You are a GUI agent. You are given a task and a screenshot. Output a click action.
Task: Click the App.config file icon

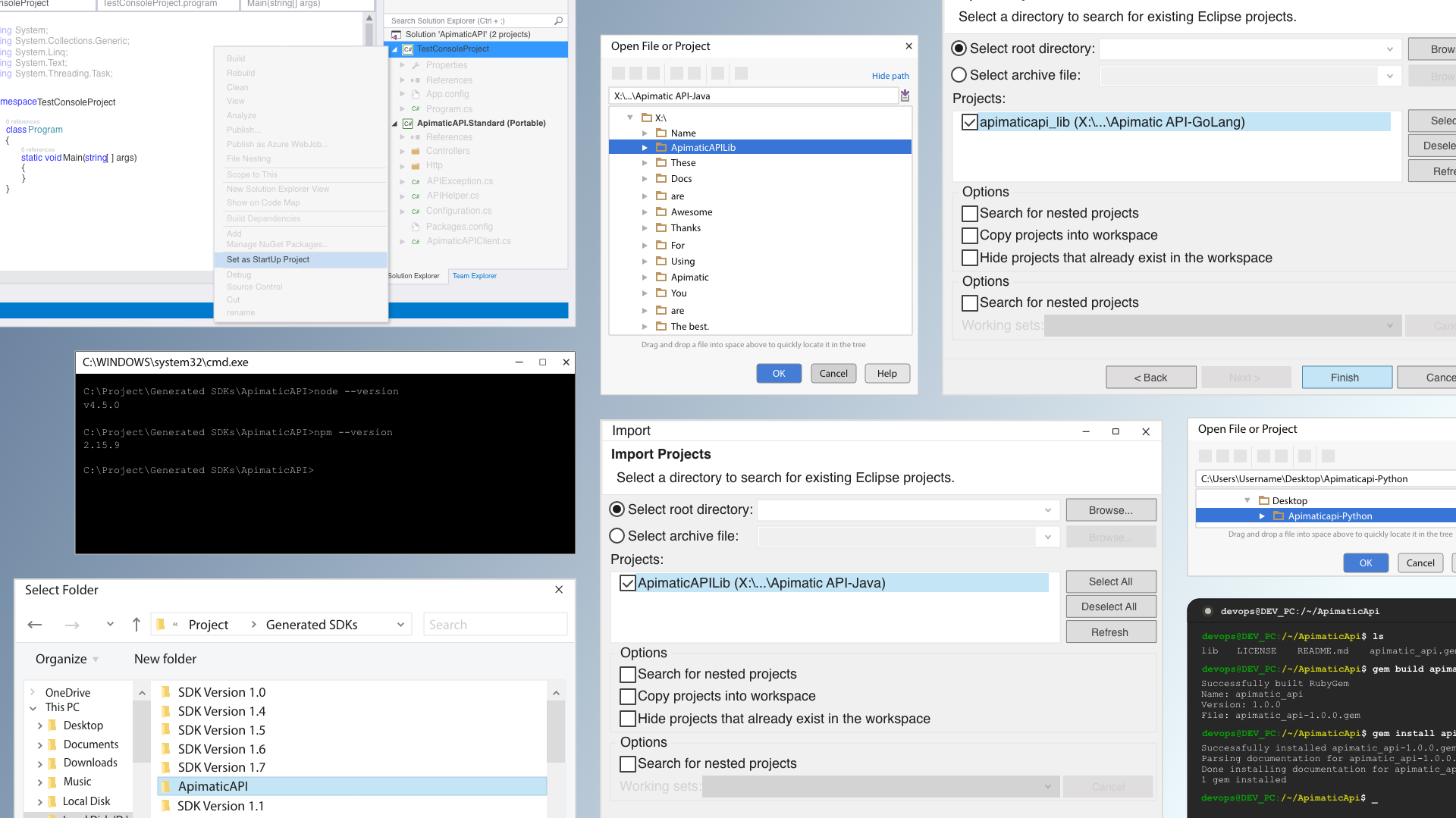(416, 94)
